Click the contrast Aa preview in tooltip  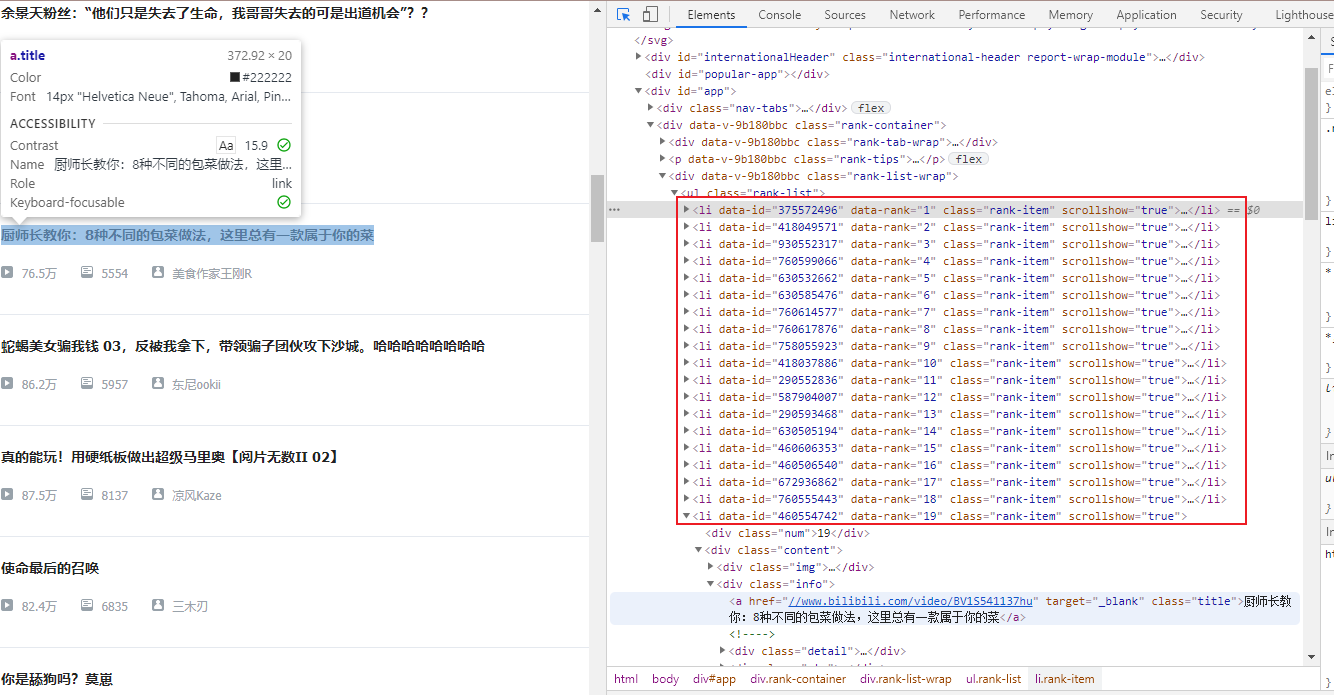coord(226,145)
